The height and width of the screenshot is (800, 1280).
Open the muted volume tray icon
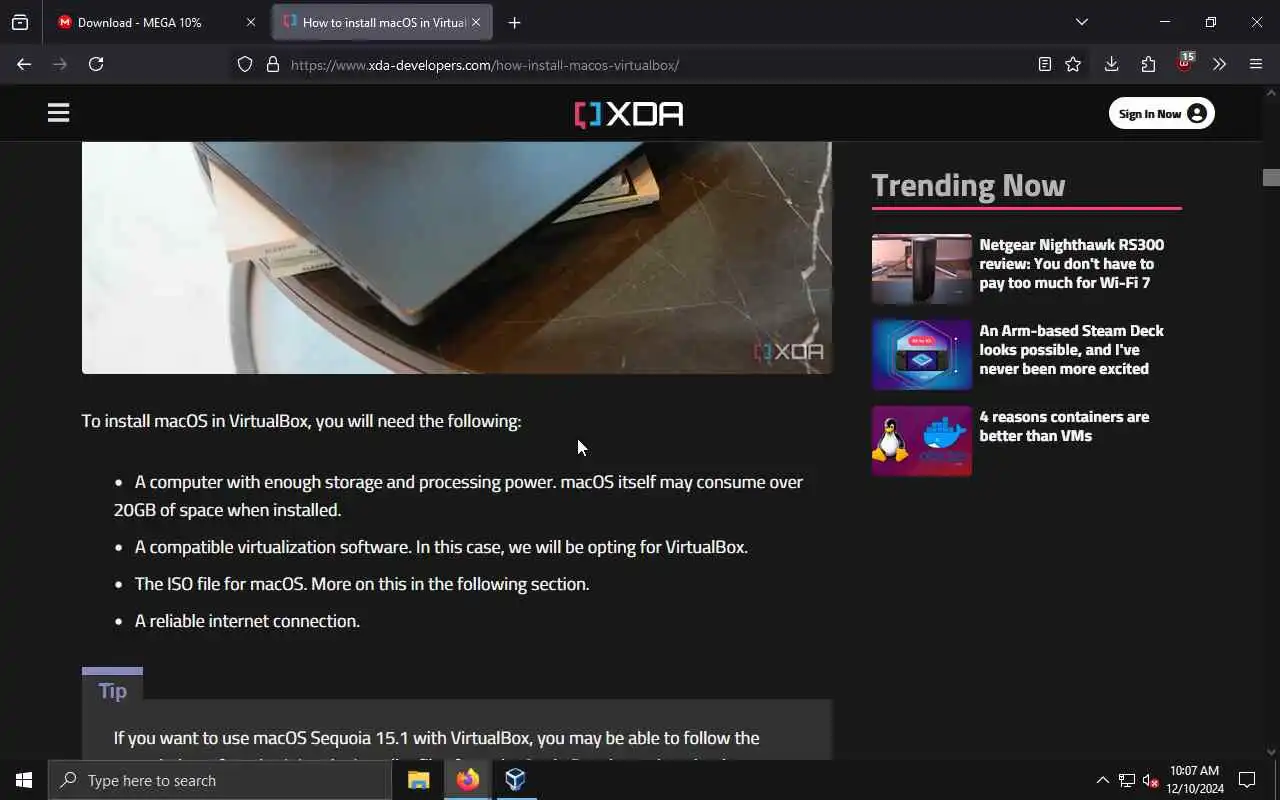coord(1150,780)
